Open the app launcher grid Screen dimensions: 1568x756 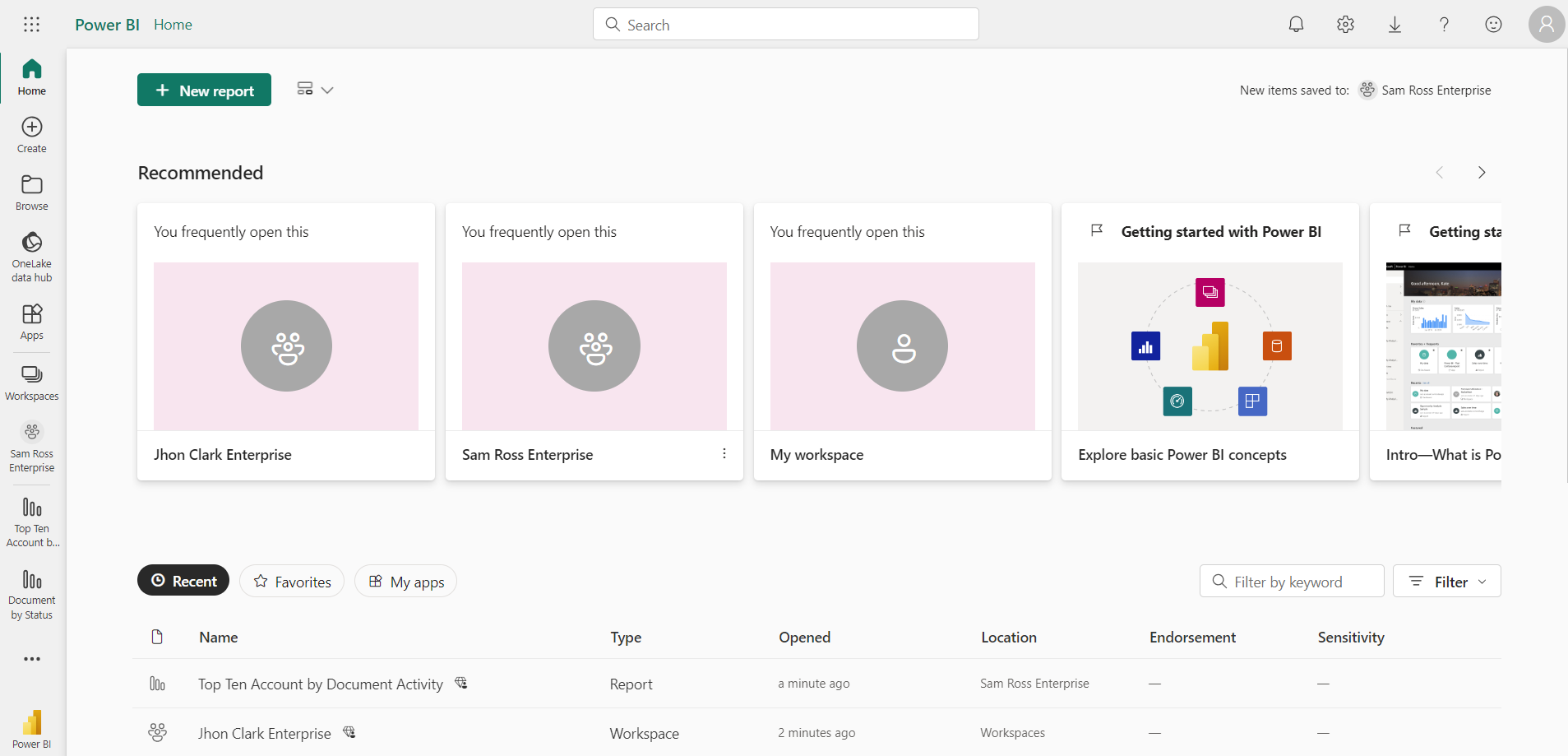point(31,25)
